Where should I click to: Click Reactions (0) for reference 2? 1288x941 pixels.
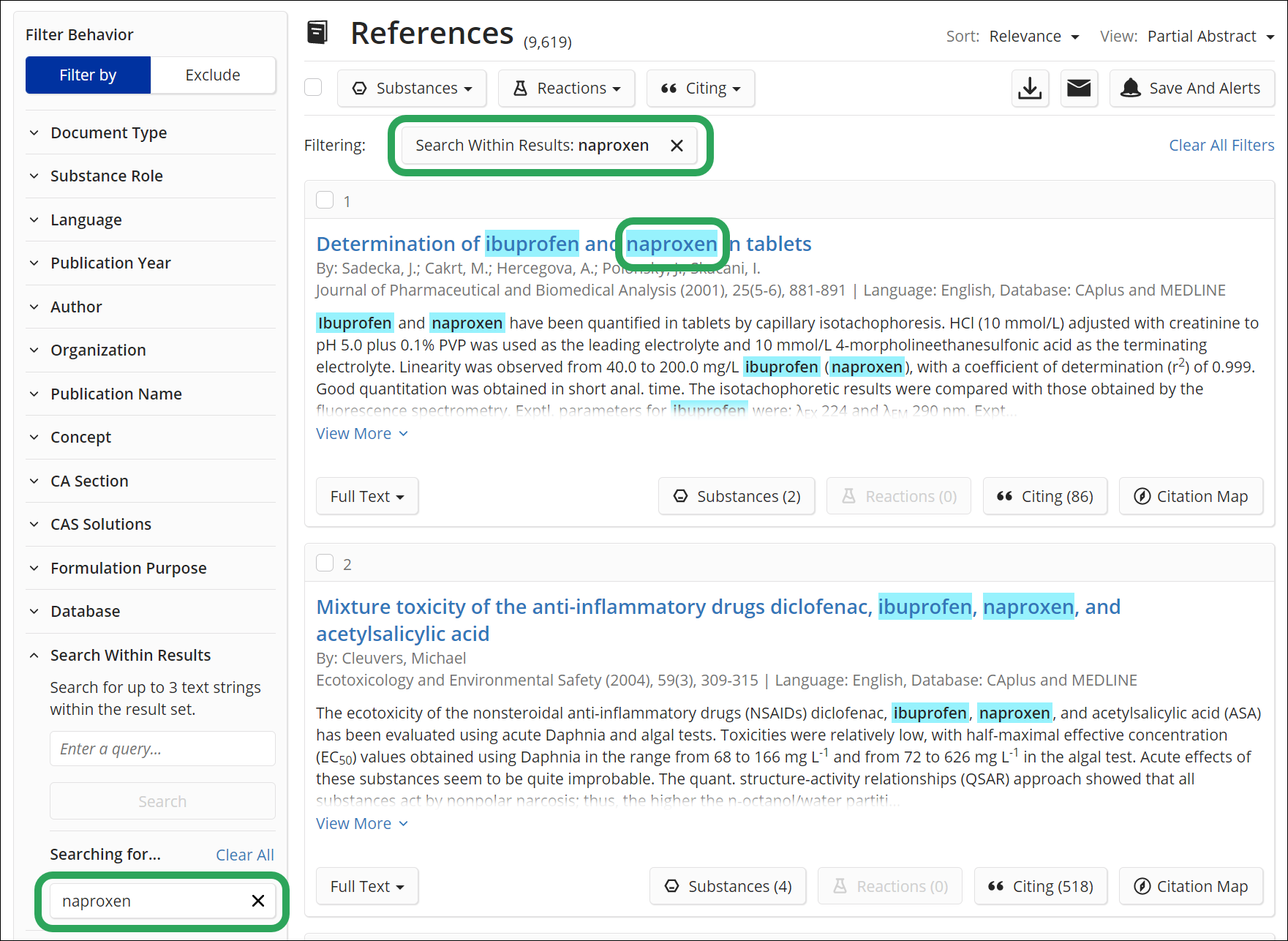click(x=890, y=886)
